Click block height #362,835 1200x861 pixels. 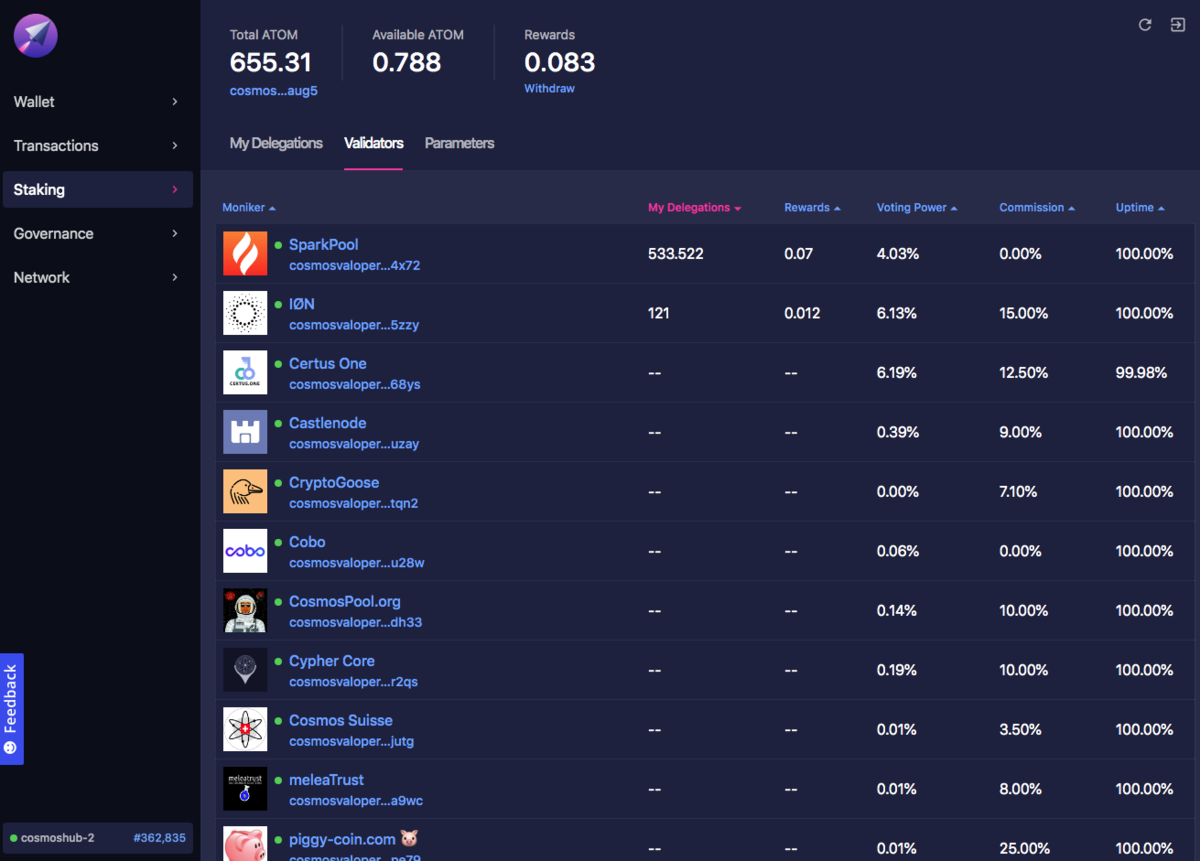[x=159, y=838]
